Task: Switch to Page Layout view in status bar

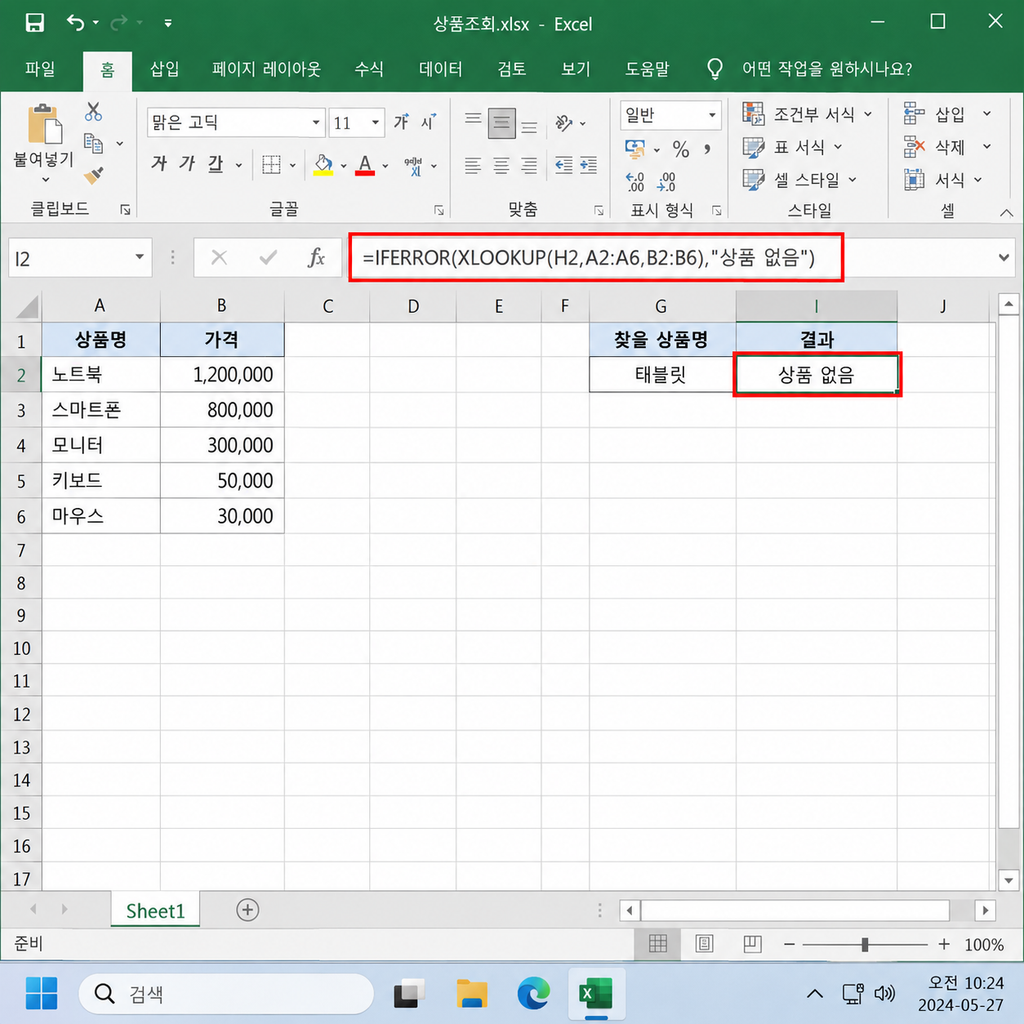Action: 704,944
